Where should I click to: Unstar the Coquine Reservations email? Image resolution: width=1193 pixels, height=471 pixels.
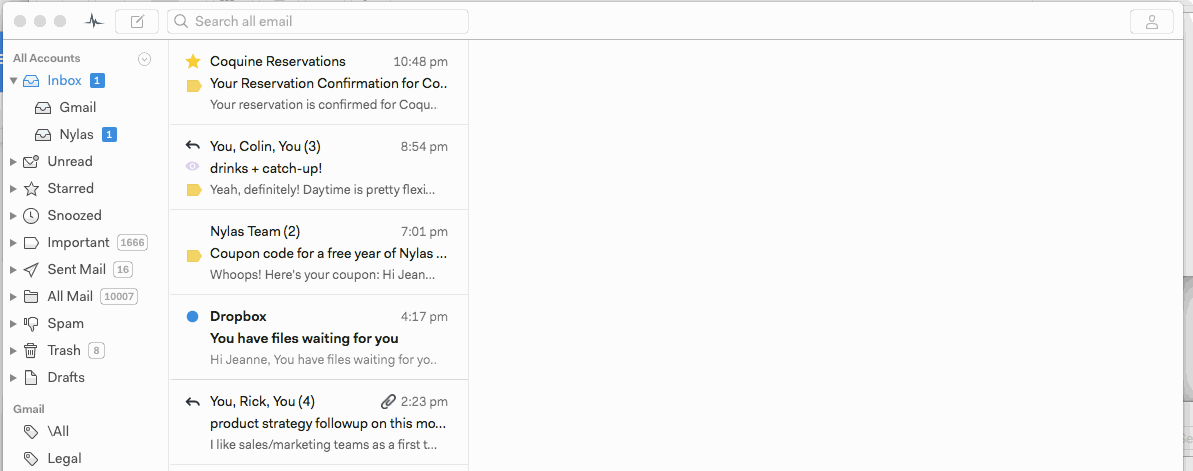(194, 62)
